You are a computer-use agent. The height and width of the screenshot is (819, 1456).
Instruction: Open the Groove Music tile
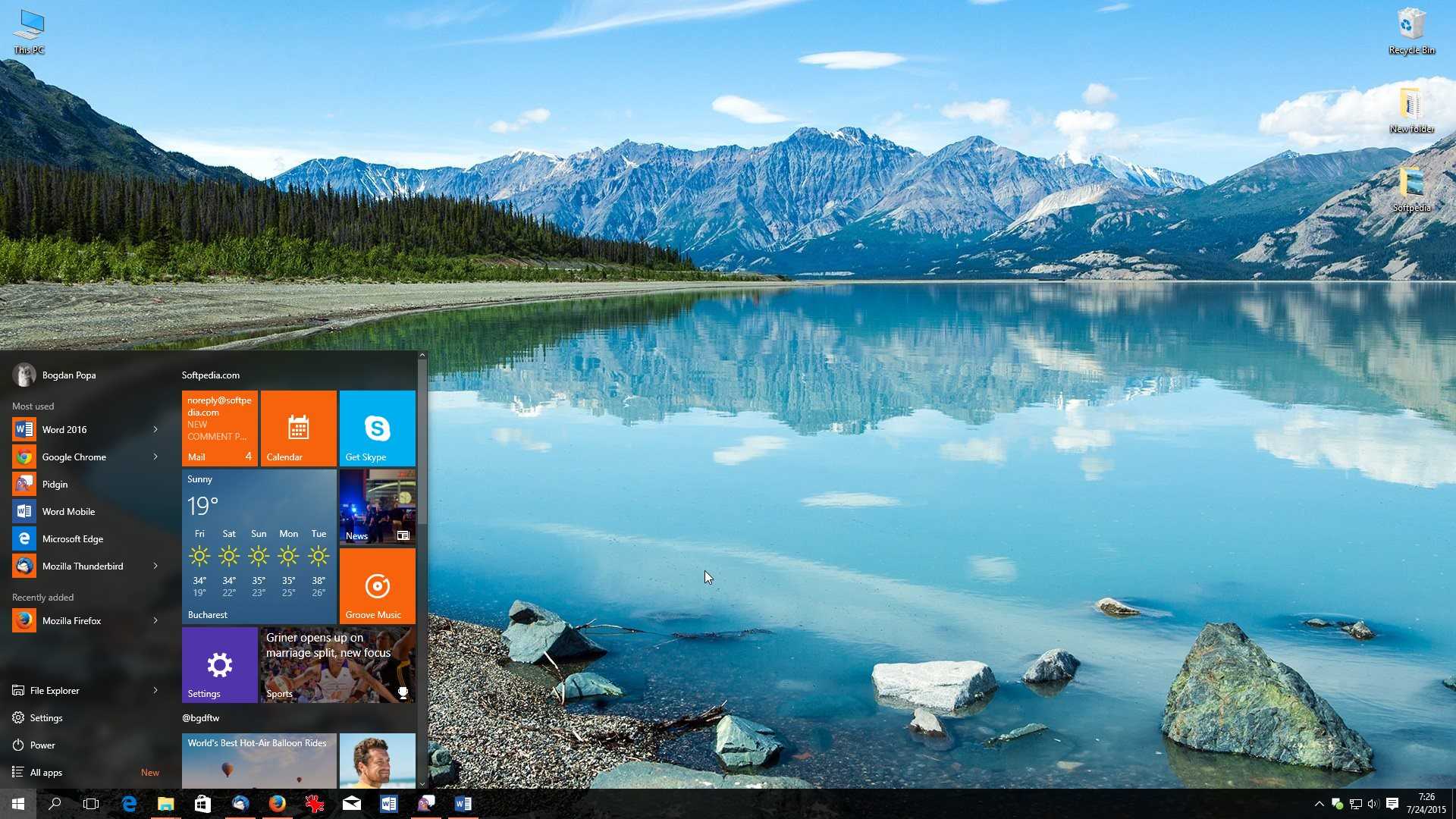[x=376, y=585]
